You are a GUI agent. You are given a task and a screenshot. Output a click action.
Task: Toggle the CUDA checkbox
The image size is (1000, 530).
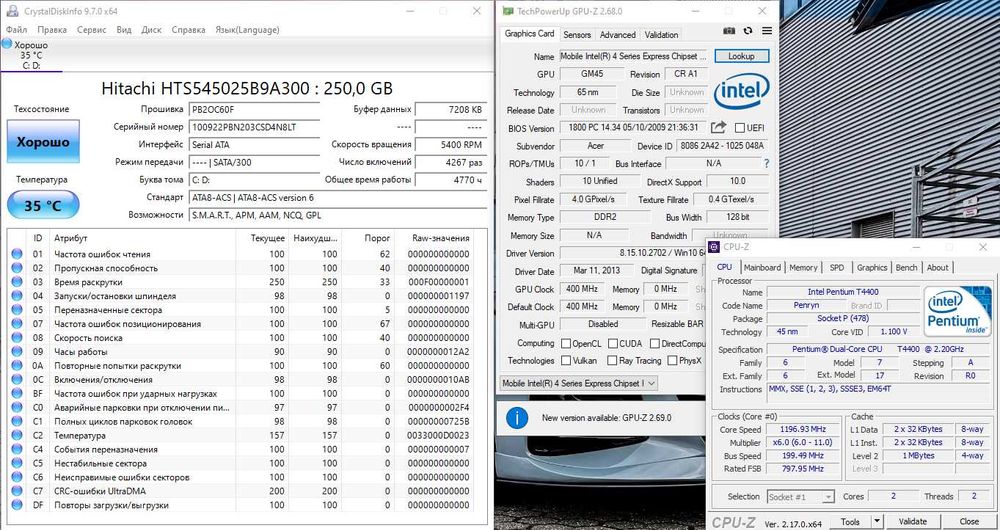[612, 344]
